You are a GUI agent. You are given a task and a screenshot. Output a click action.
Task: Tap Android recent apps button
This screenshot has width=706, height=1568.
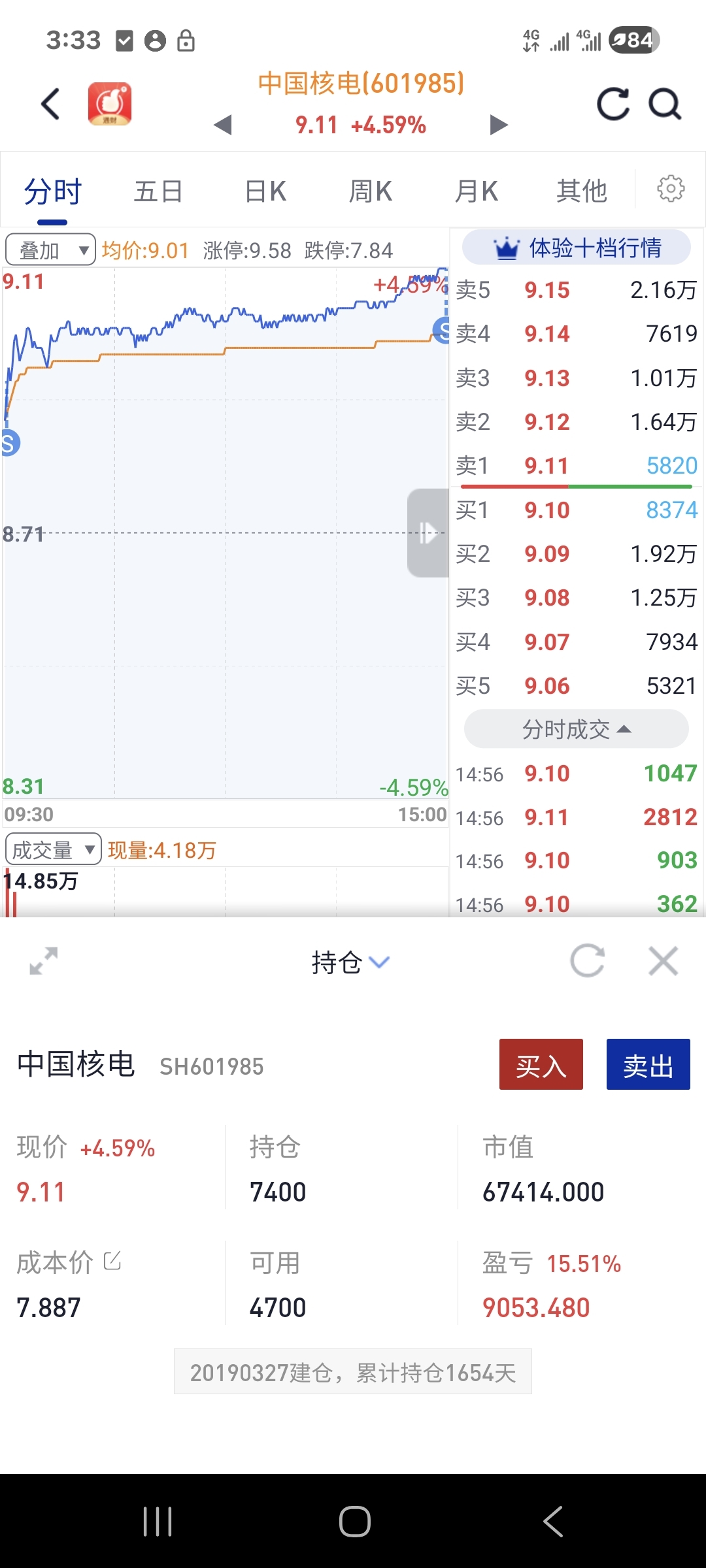pyautogui.click(x=158, y=1522)
